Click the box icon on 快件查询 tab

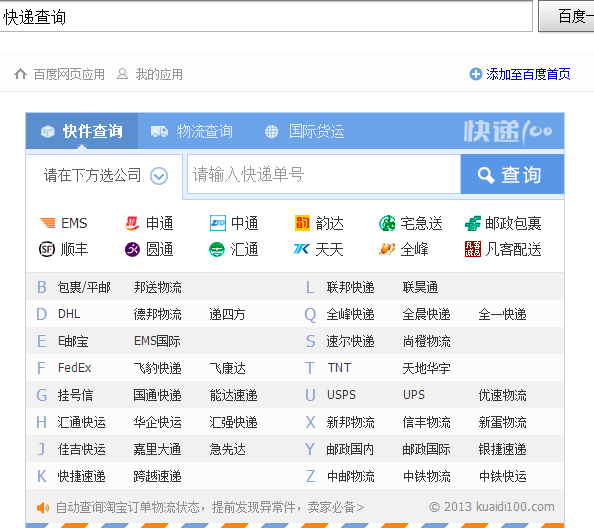pos(48,131)
